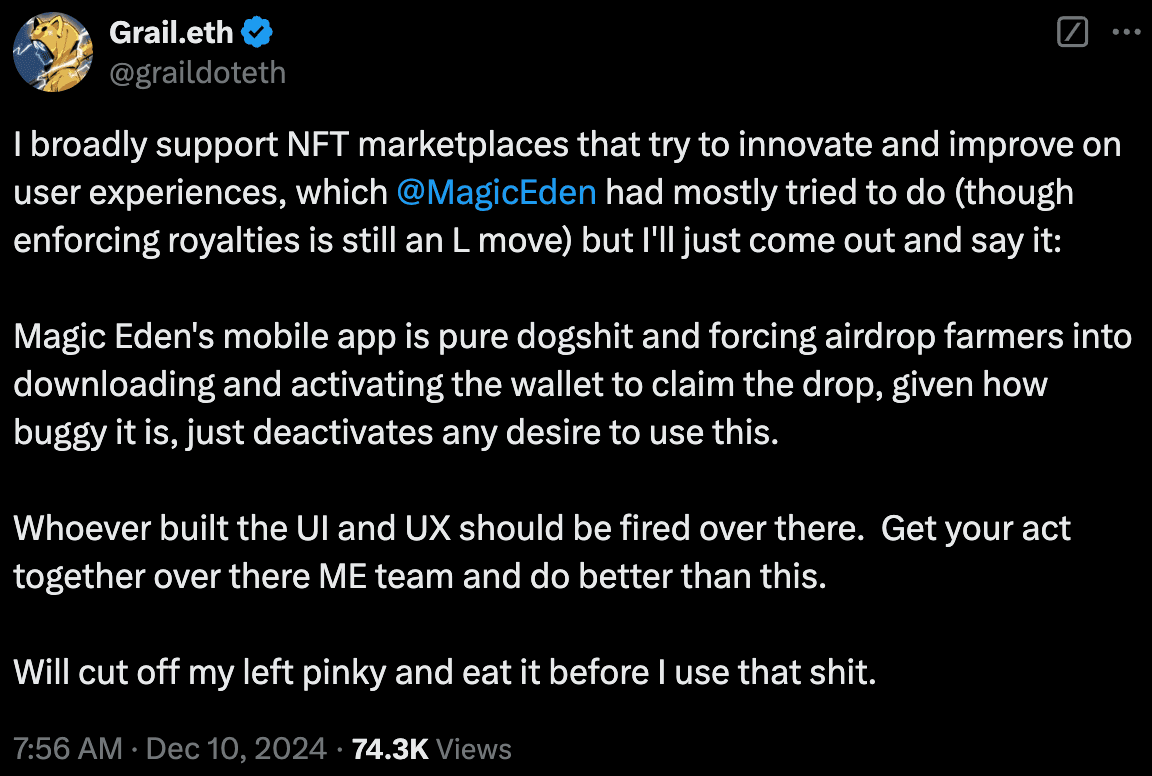This screenshot has width=1152, height=776.
Task: Click the phrase "enforcing royalties is still an L move"
Action: click(x=292, y=240)
